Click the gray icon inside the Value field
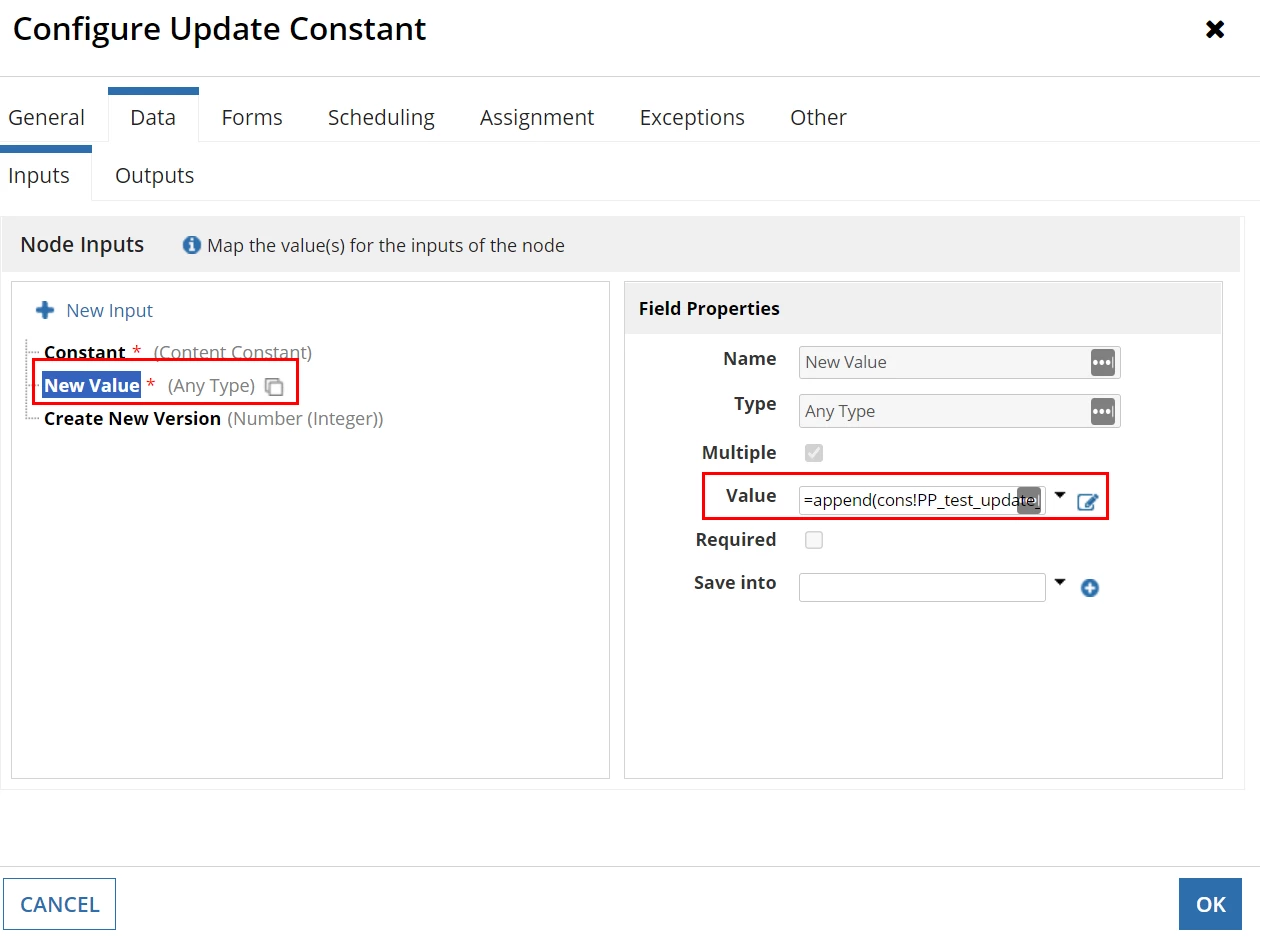The image size is (1261, 938). point(1029,501)
